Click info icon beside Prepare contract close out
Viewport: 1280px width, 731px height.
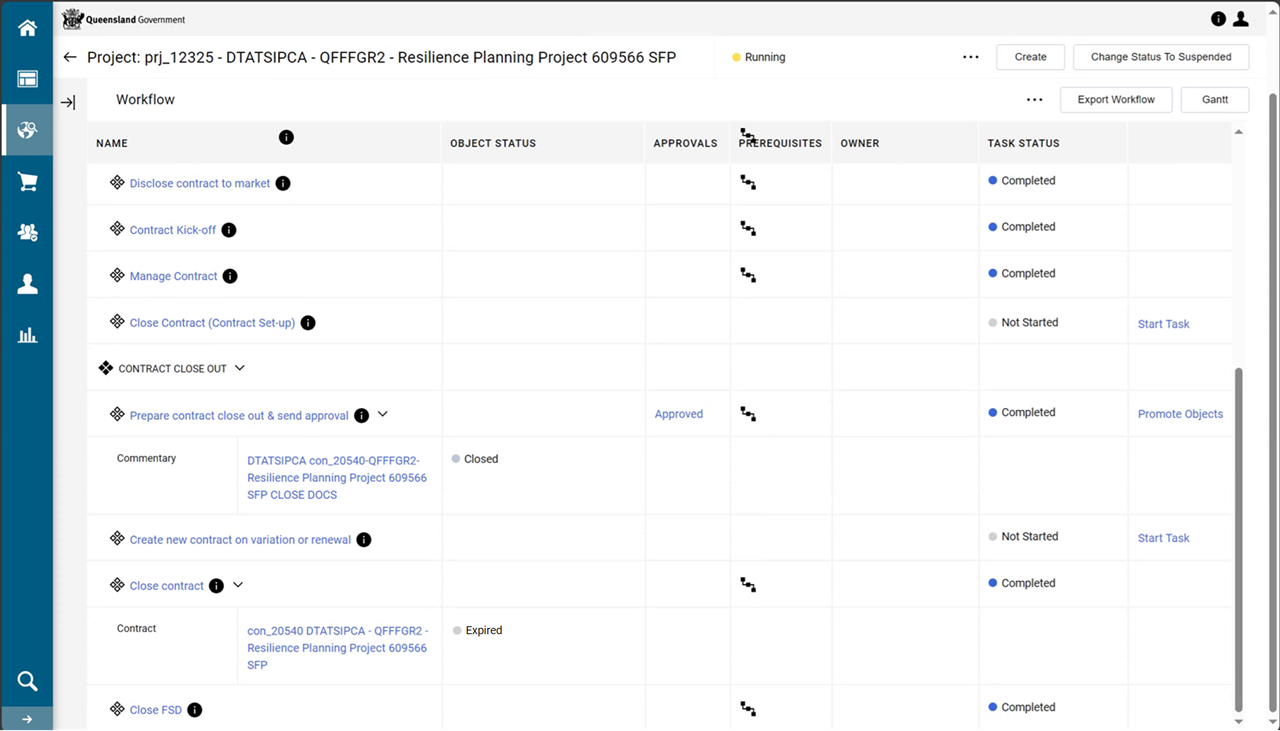pyautogui.click(x=362, y=415)
